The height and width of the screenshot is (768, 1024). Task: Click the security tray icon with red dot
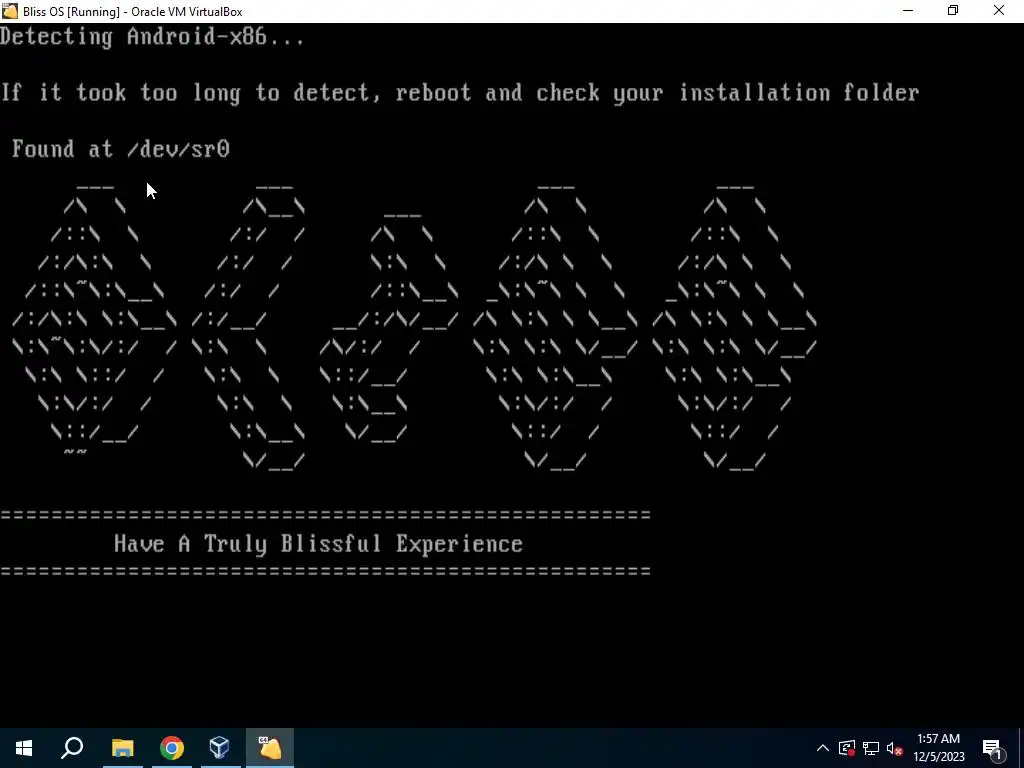(847, 748)
